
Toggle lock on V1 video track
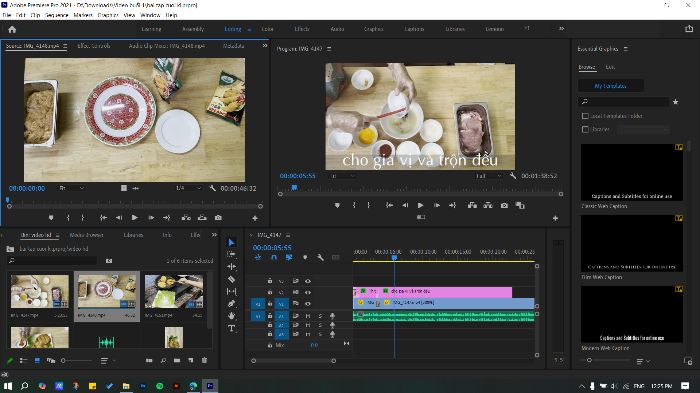click(270, 304)
